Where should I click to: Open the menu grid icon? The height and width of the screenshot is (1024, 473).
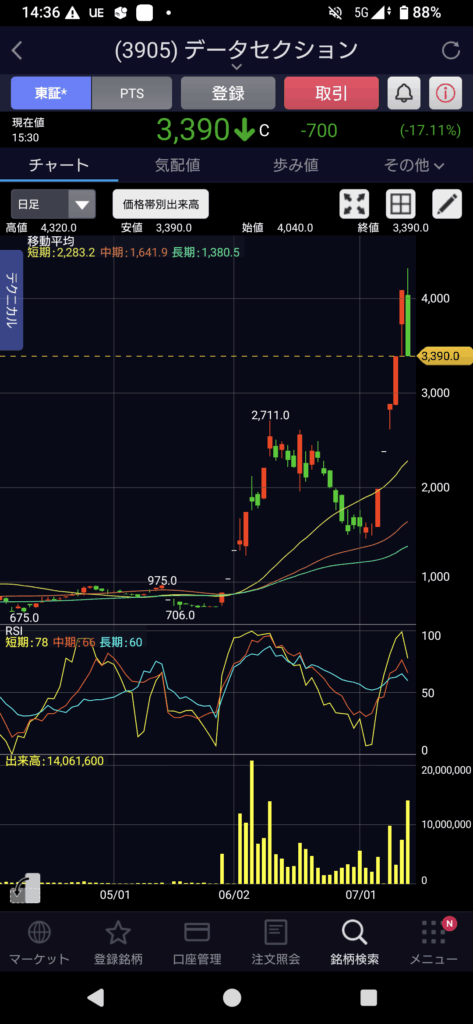433,932
